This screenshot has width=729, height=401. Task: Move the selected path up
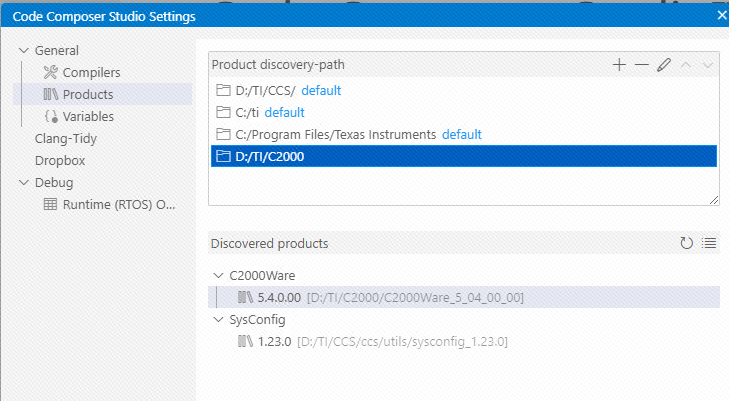coord(686,65)
